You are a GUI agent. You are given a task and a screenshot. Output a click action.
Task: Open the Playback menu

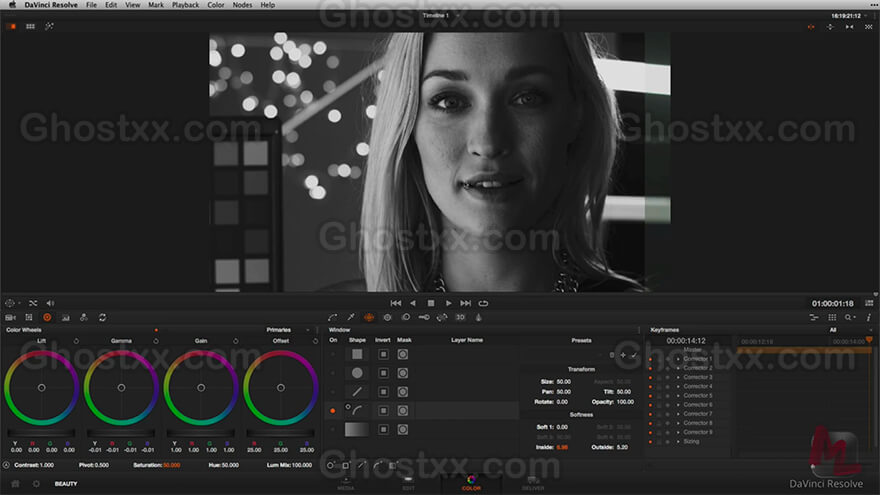coord(185,5)
